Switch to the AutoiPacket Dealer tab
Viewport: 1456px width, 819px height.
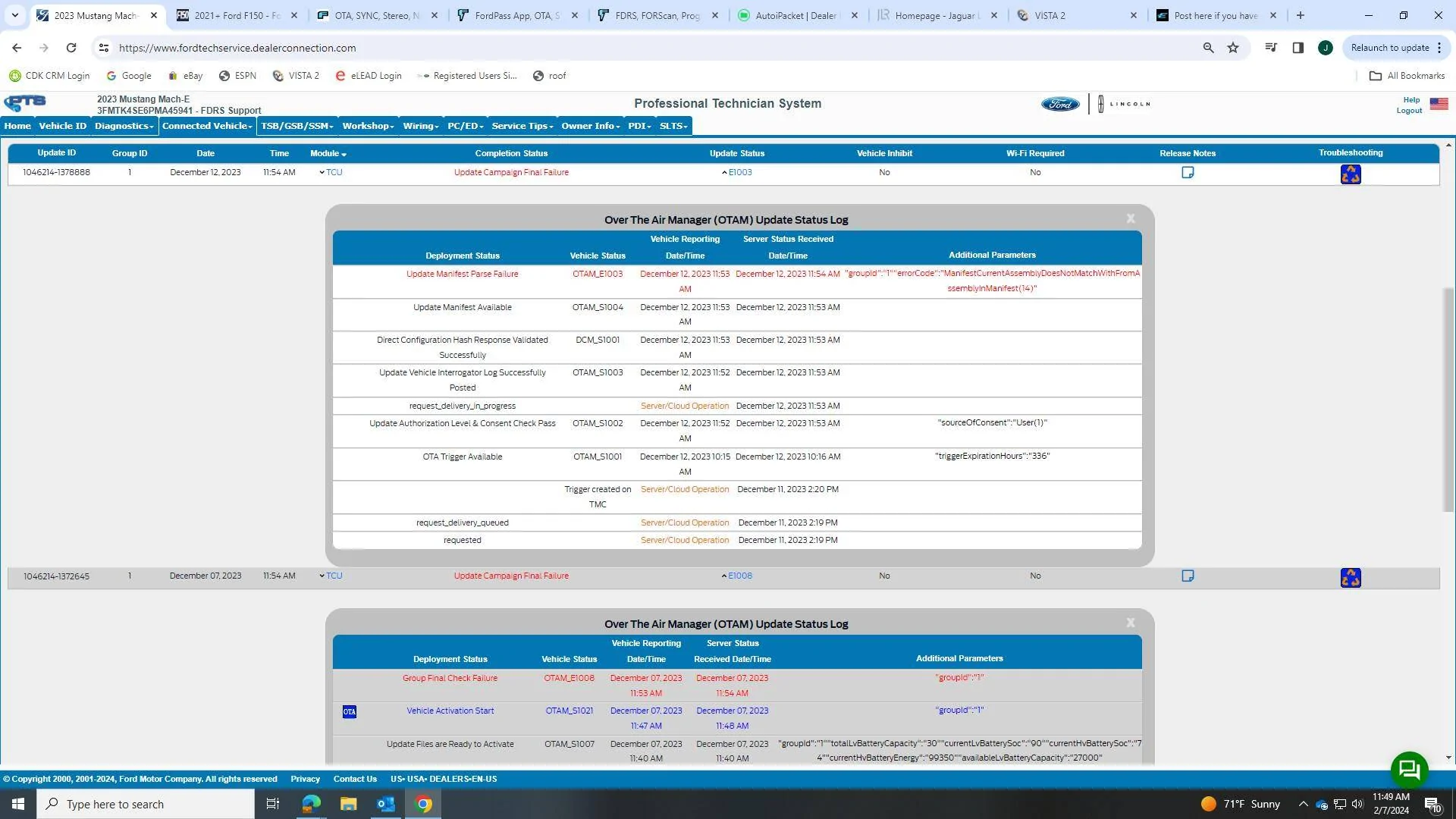point(798,15)
